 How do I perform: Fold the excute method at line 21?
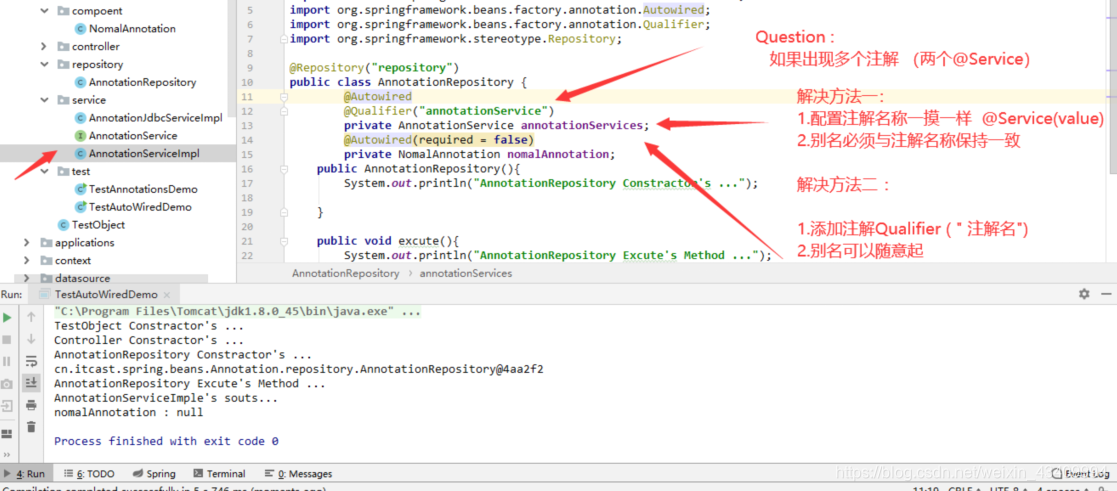point(284,241)
